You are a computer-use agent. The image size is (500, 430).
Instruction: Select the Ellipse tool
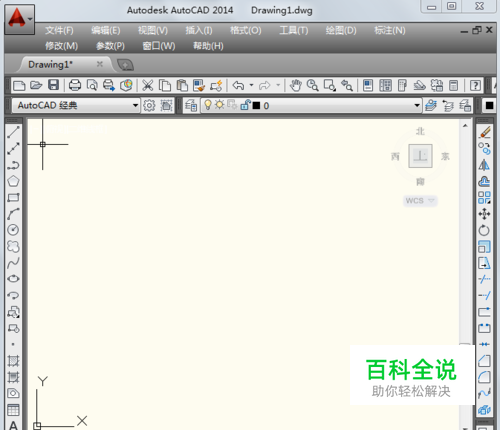(13, 279)
